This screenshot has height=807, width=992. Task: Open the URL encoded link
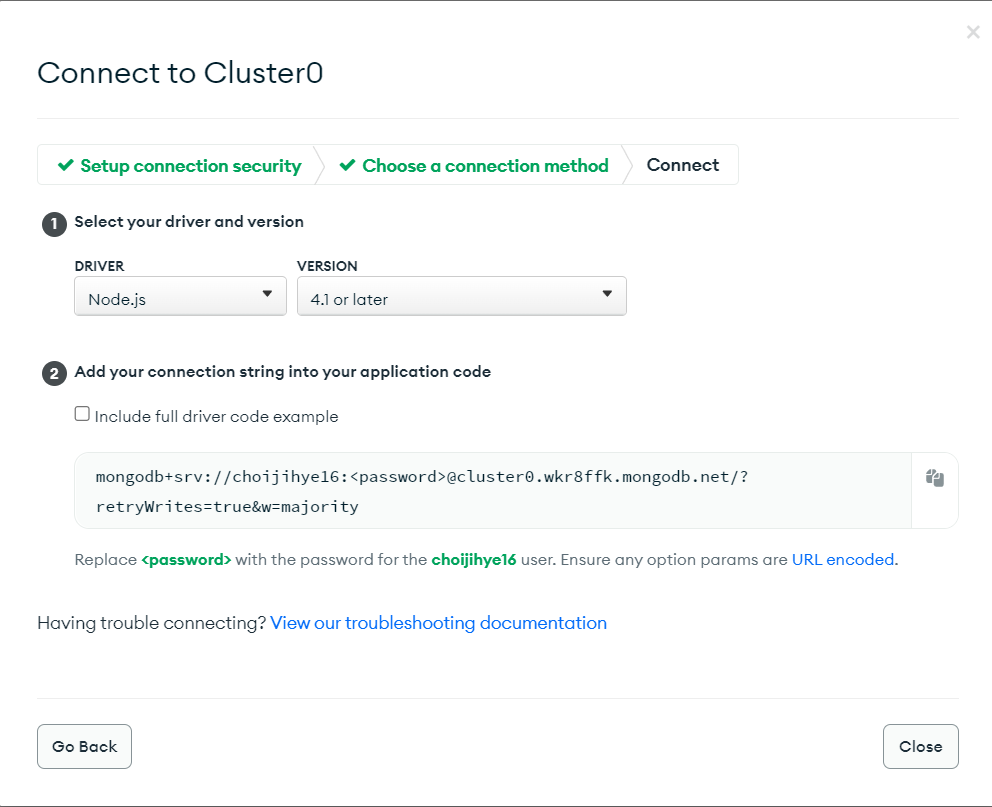coord(843,560)
